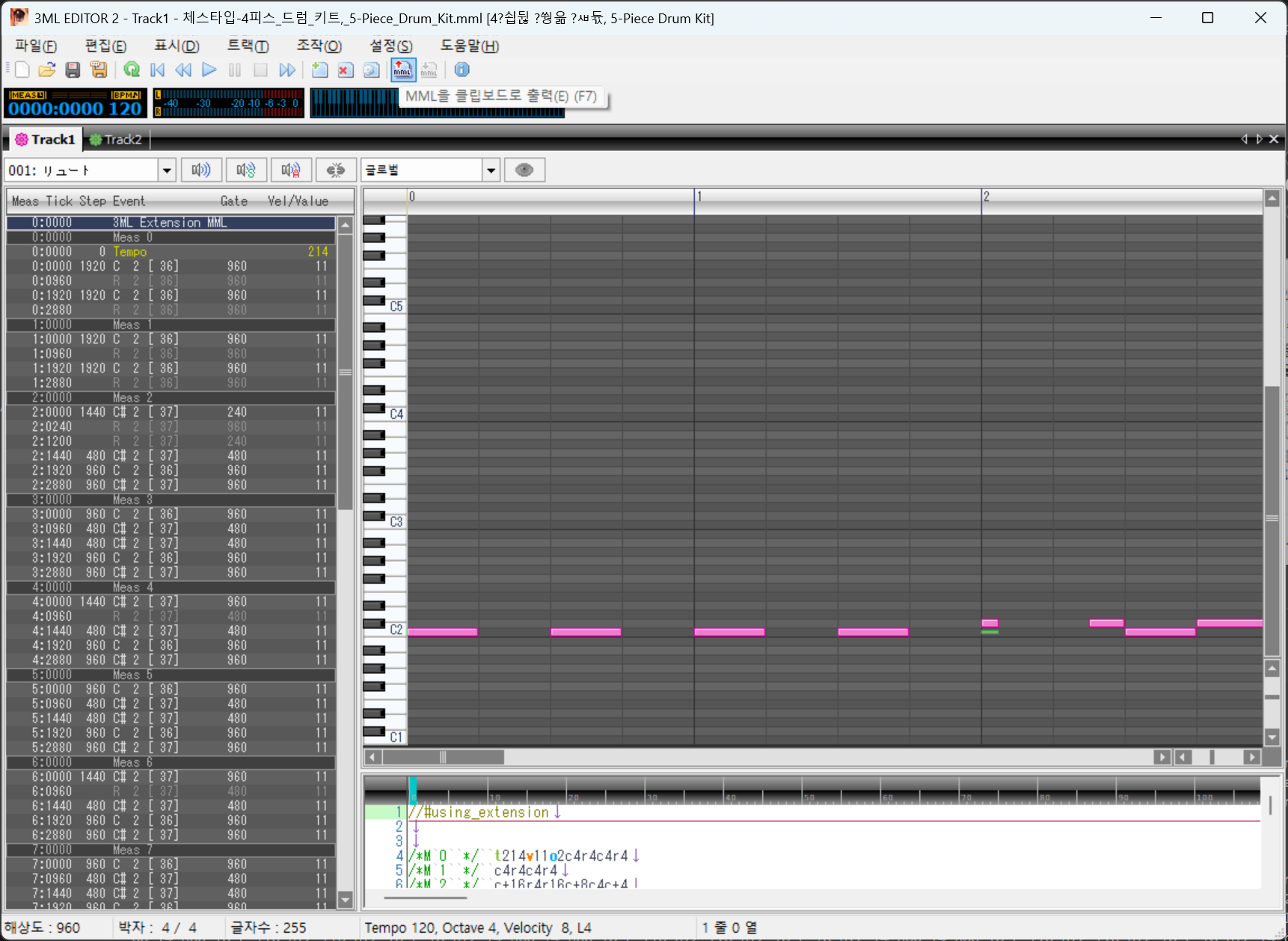
Task: Open the 트랙(T) menu
Action: coord(248,46)
